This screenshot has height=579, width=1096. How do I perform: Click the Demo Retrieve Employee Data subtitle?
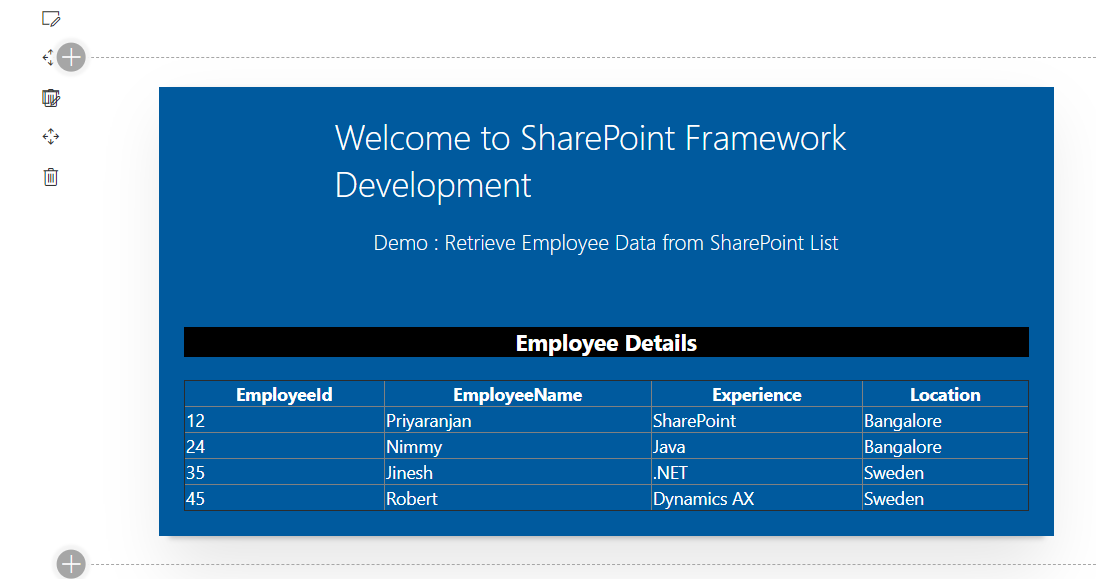click(606, 243)
